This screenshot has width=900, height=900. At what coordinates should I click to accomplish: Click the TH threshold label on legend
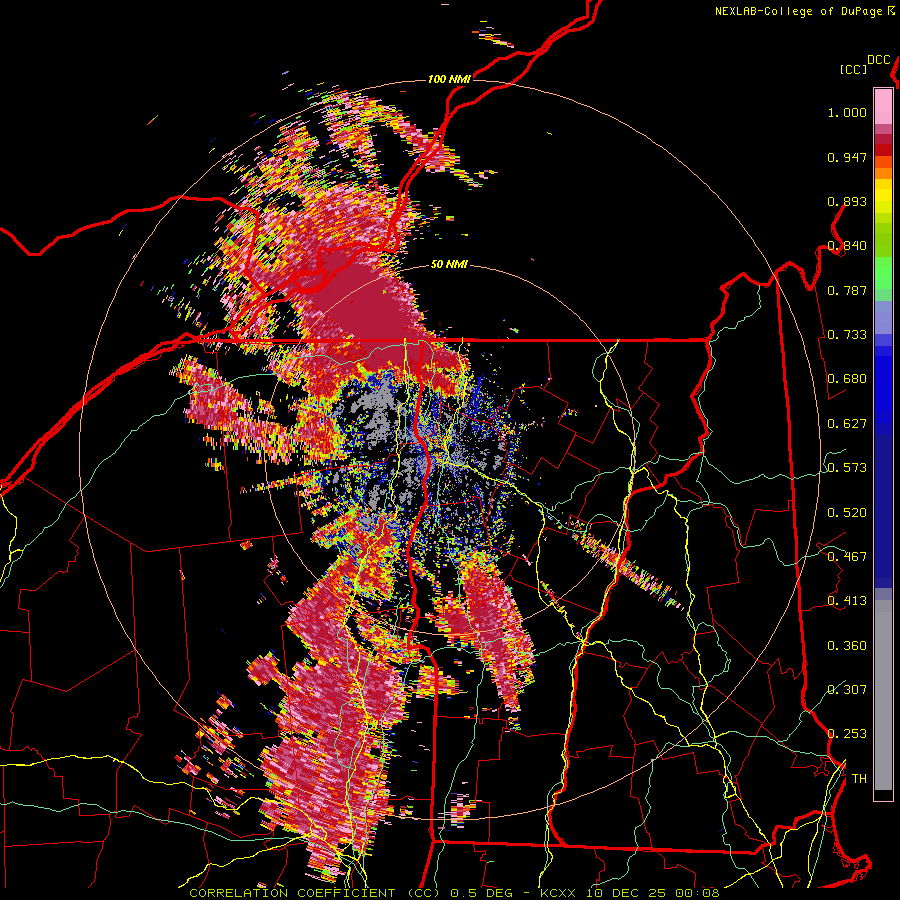point(859,778)
